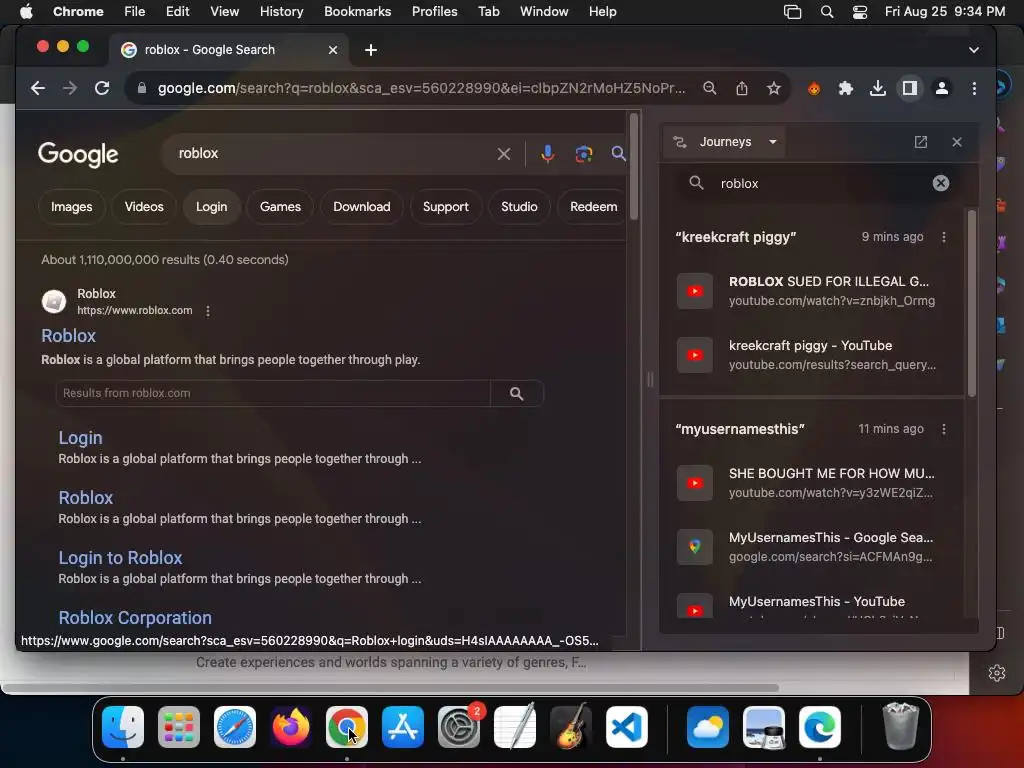The width and height of the screenshot is (1024, 768).
Task: Open site info lock icon in address bar
Action: [x=141, y=88]
